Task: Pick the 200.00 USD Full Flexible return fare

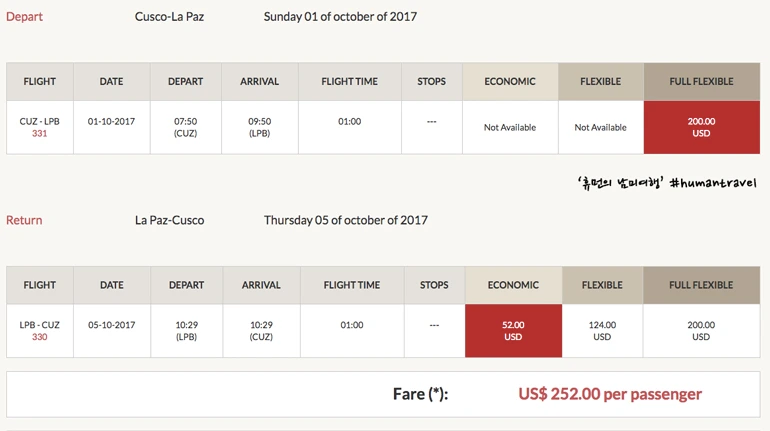Action: (701, 330)
